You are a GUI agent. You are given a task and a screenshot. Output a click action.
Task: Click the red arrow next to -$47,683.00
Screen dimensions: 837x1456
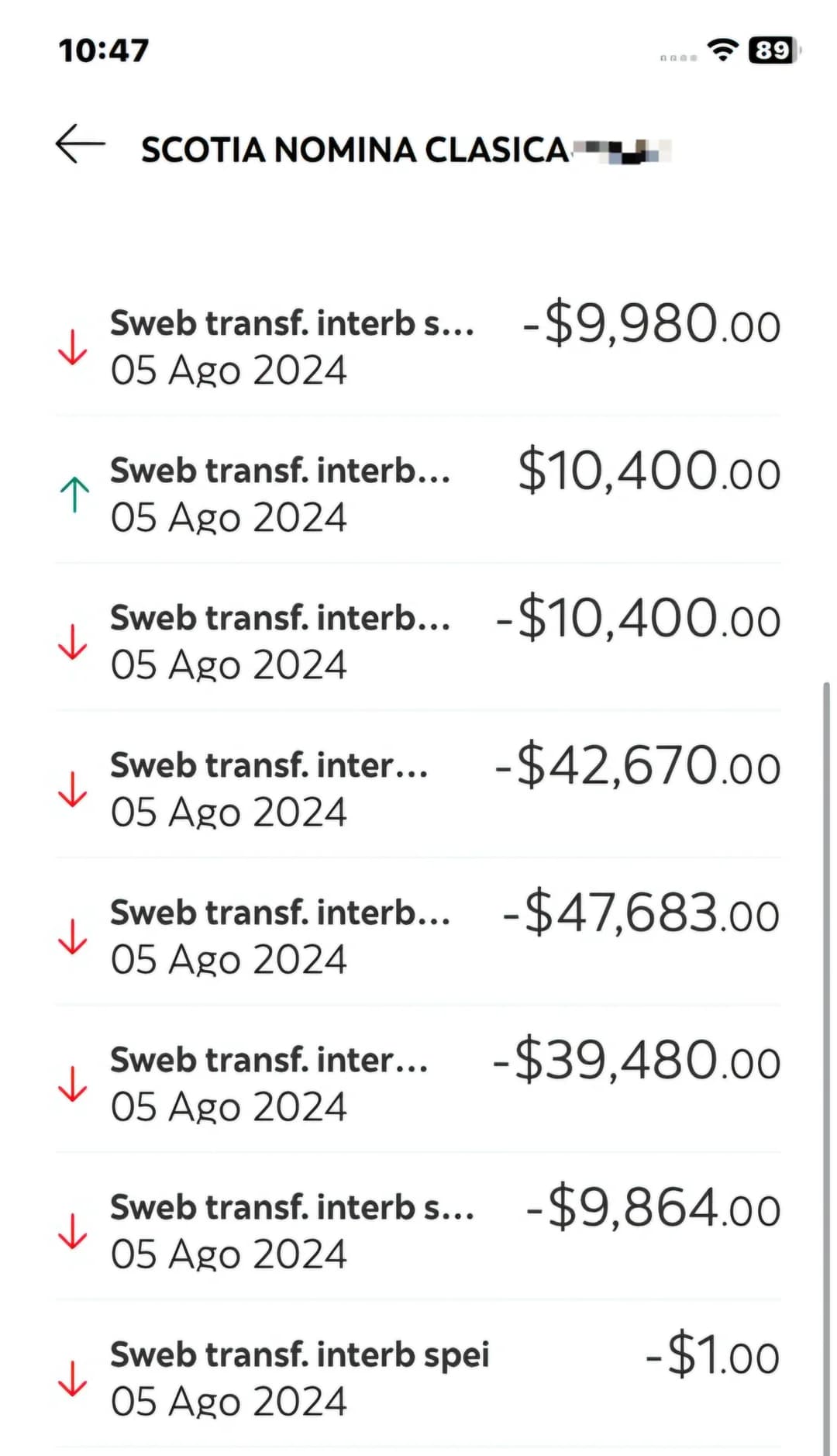(x=73, y=937)
